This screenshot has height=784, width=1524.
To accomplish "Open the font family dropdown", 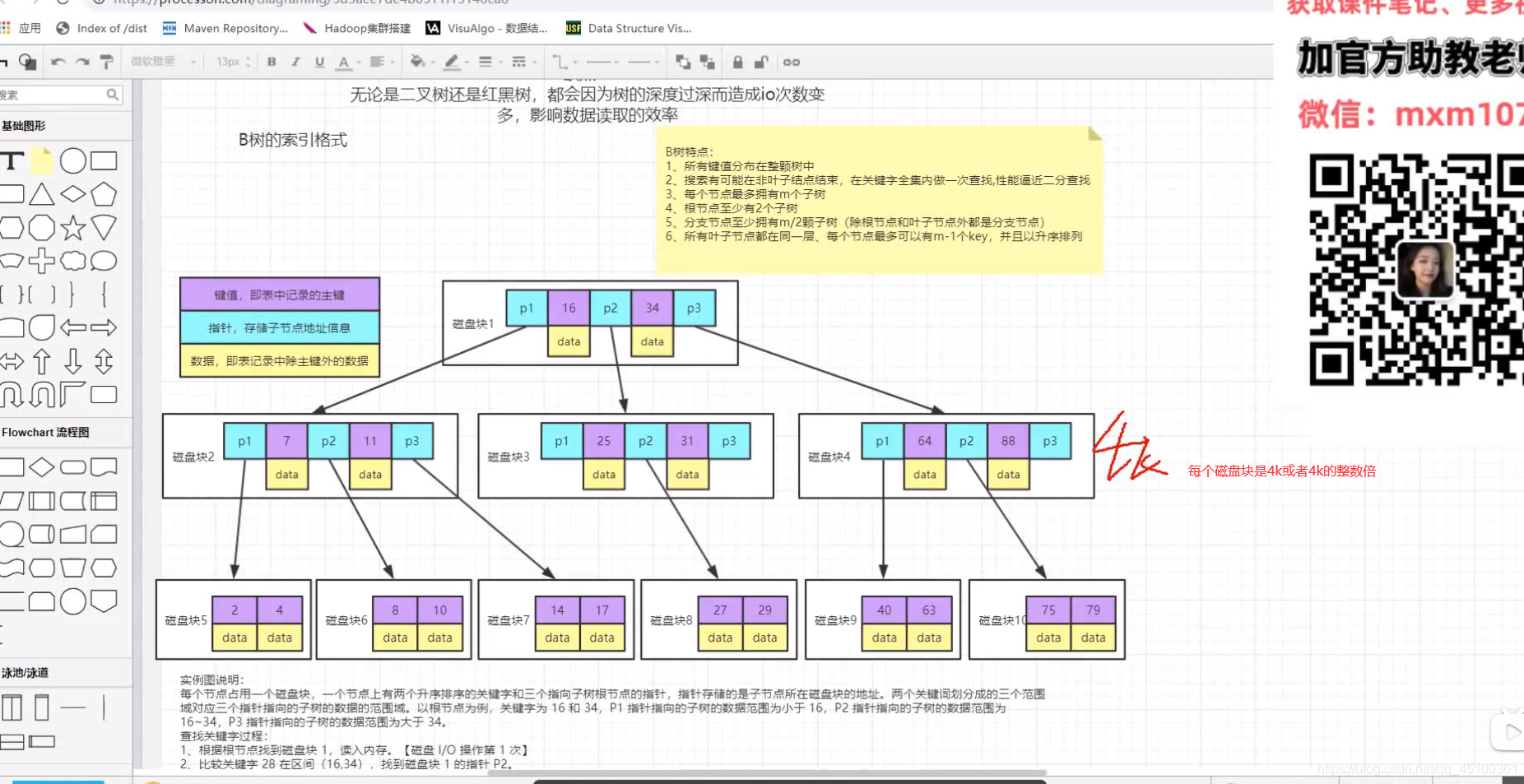I will (164, 63).
